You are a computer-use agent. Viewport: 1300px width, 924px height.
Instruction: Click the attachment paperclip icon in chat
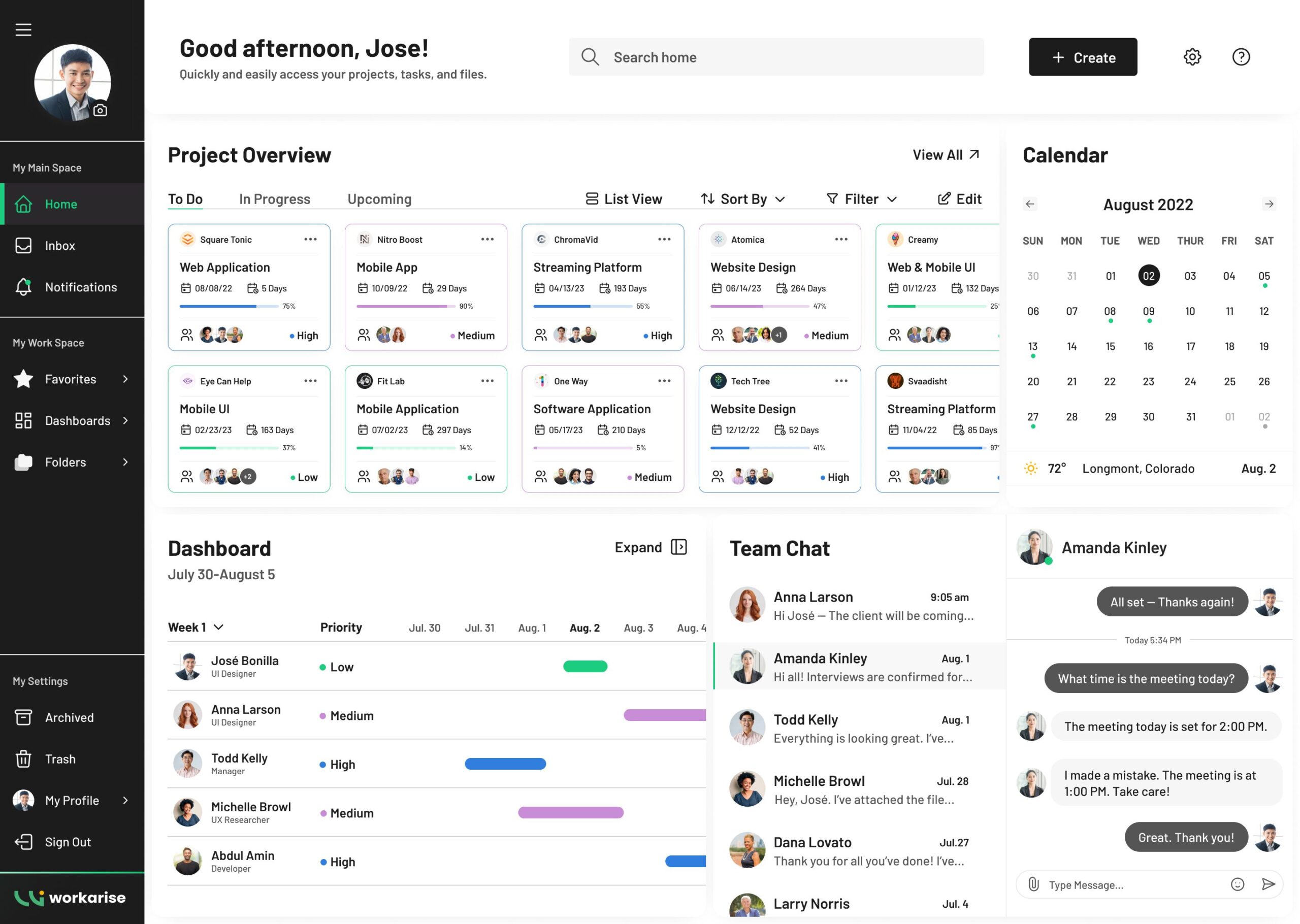[x=1033, y=884]
